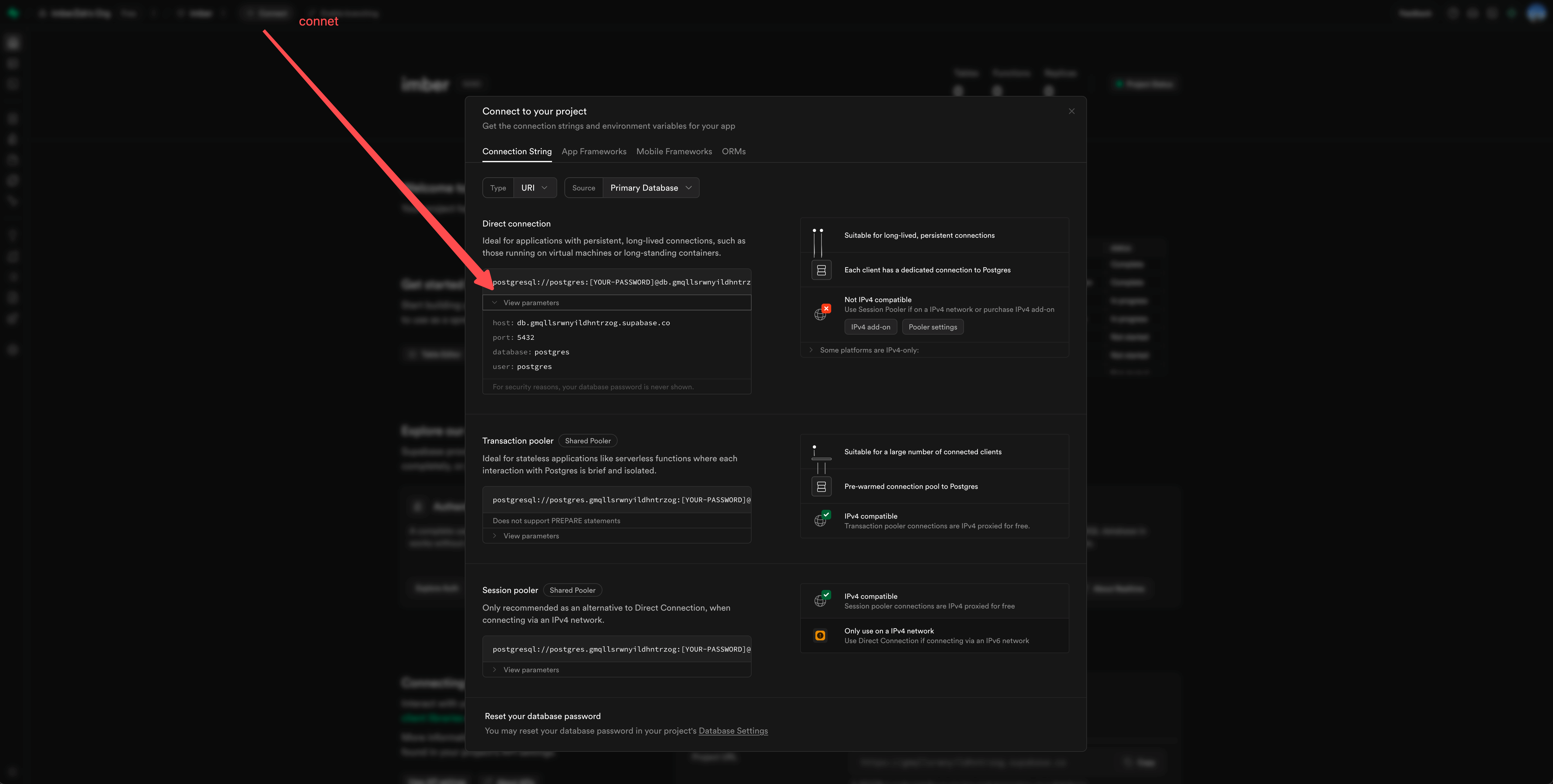Collapse View parameters under Direct connection

click(617, 302)
